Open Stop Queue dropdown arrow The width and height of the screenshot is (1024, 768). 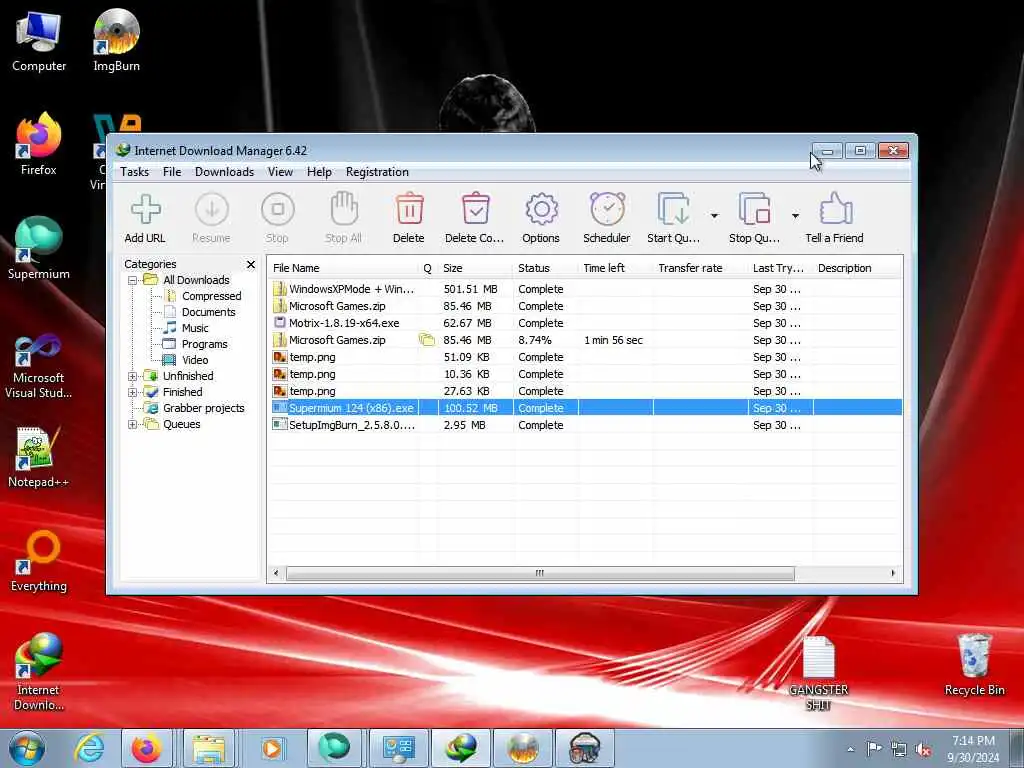(x=795, y=216)
